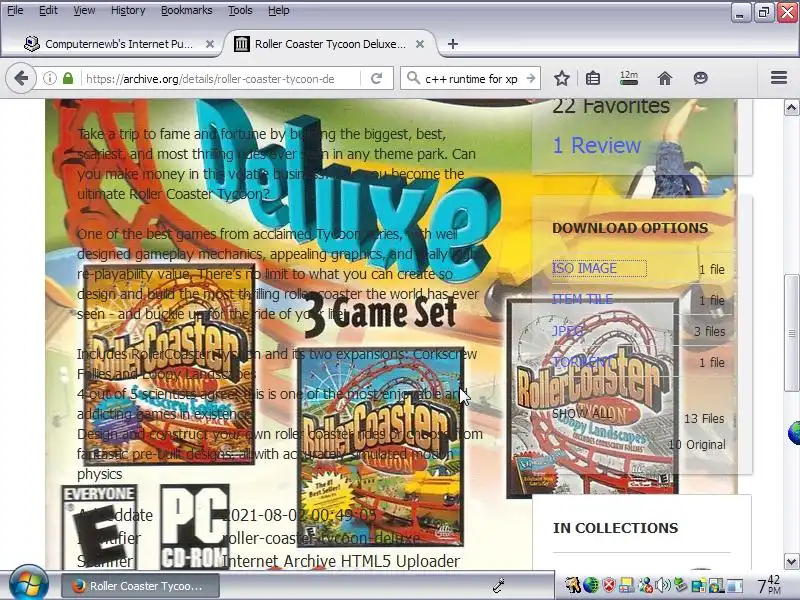Bookmark this page with the star icon

pos(562,79)
